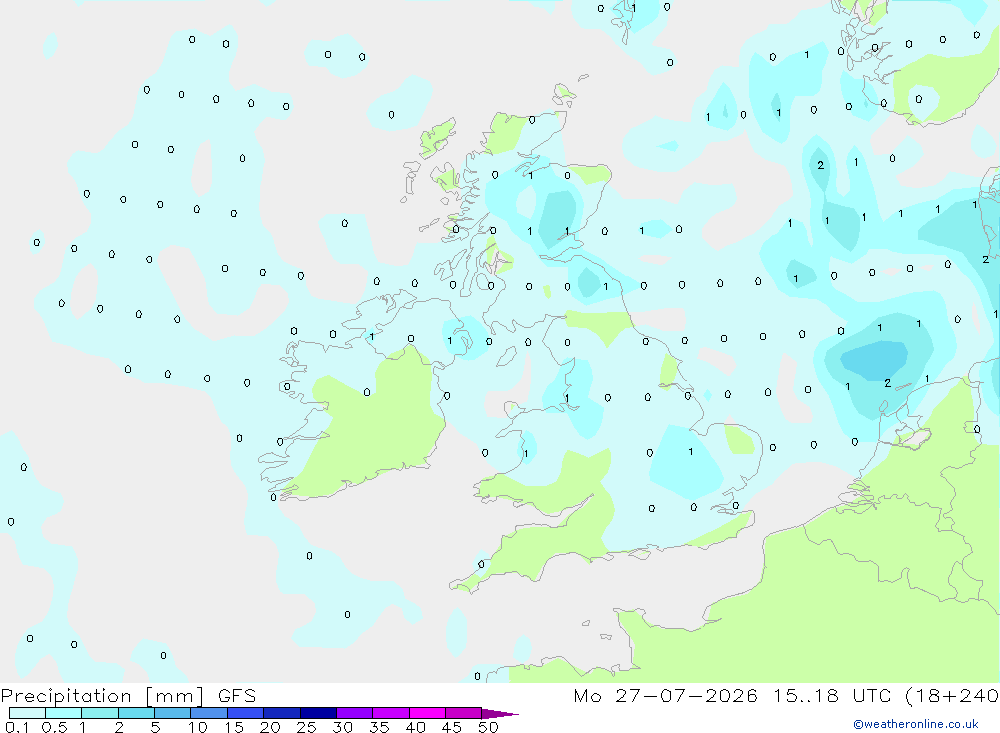The height and width of the screenshot is (733, 1000).
Task: Open the weatheronline.co.uk copyright link
Action: 916,724
